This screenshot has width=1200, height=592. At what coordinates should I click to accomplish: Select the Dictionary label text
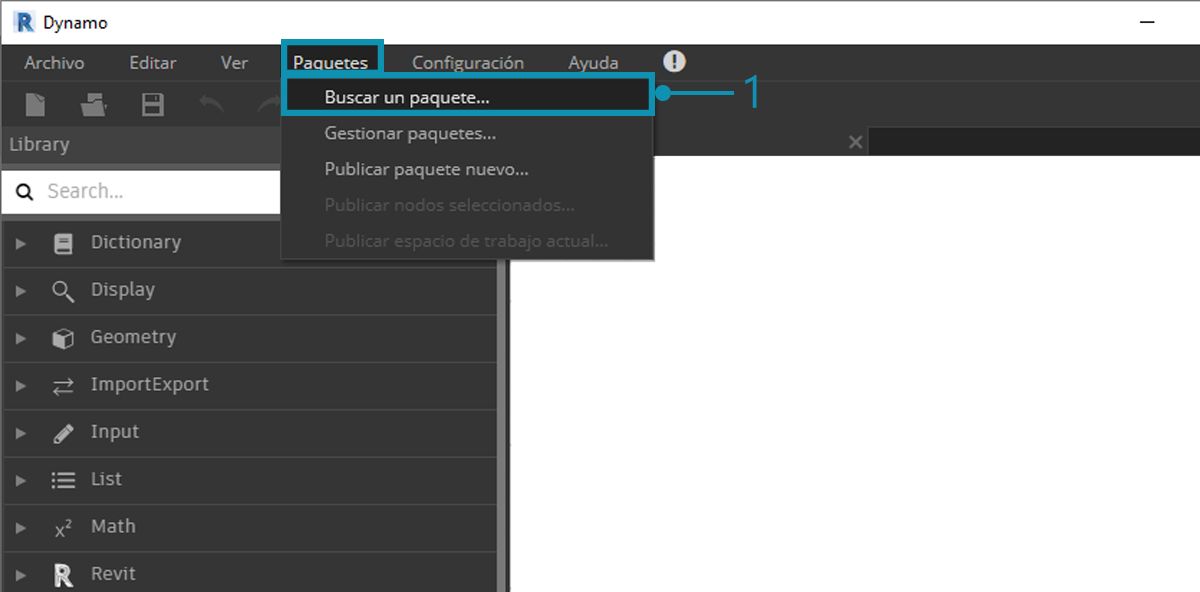tap(136, 242)
